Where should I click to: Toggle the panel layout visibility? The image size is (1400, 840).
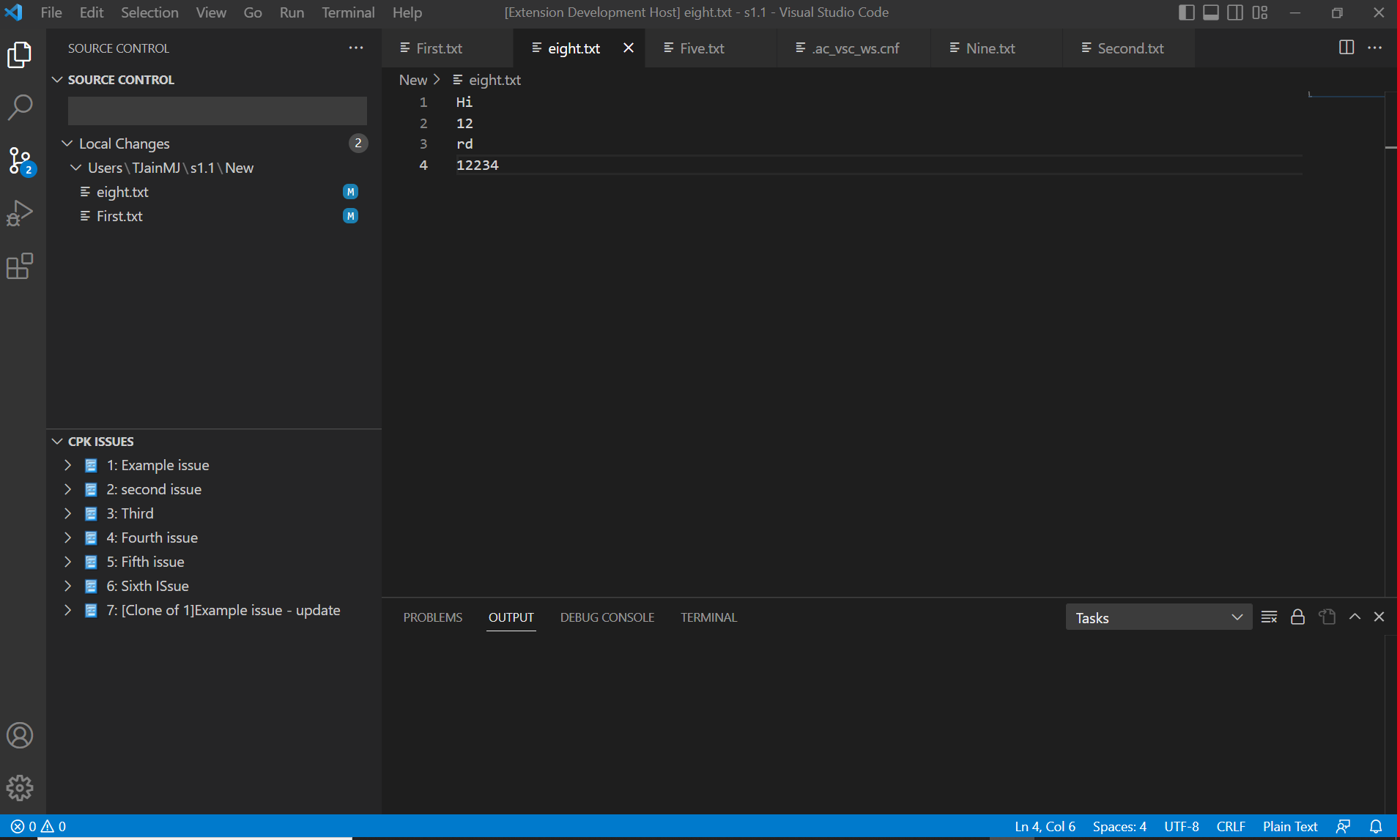[x=1210, y=12]
